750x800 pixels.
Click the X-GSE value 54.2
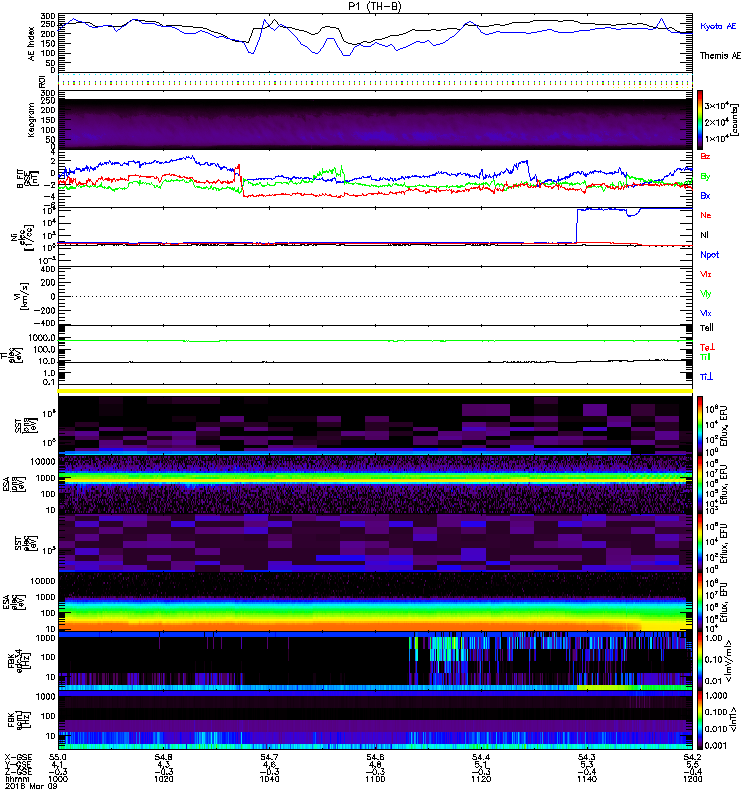click(x=693, y=757)
